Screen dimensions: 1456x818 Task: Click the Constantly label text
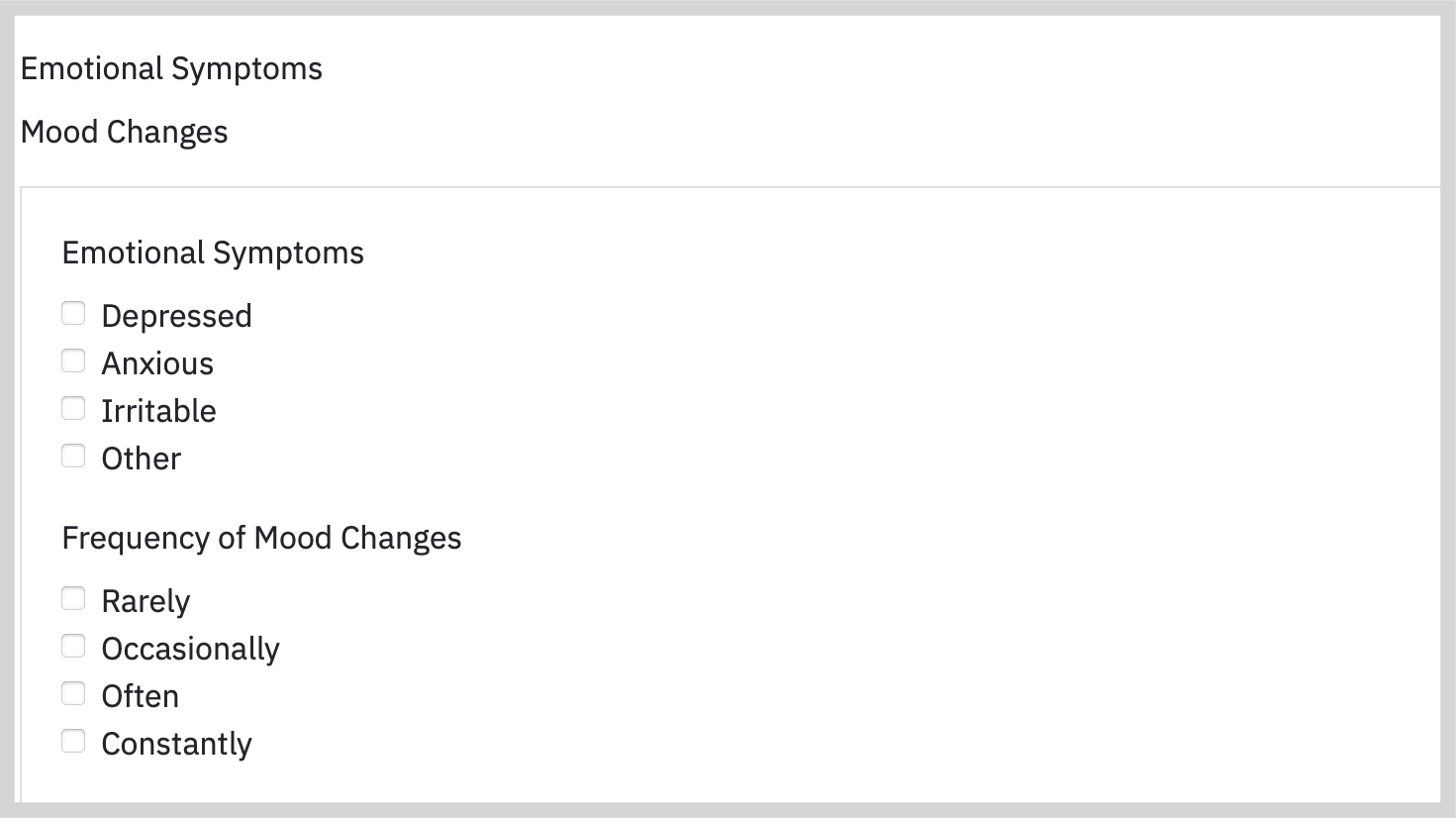177,744
